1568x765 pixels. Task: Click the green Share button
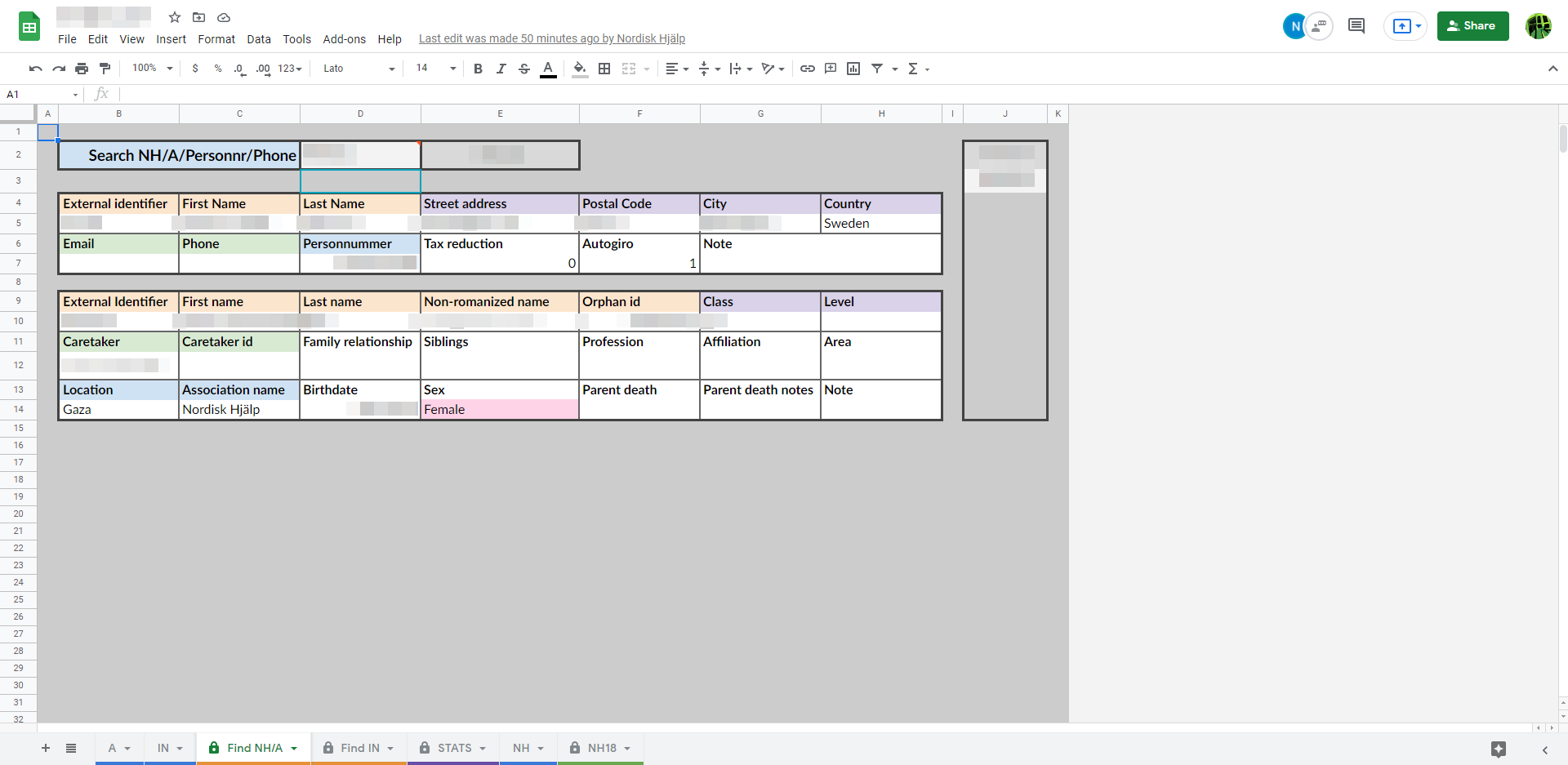[1472, 26]
